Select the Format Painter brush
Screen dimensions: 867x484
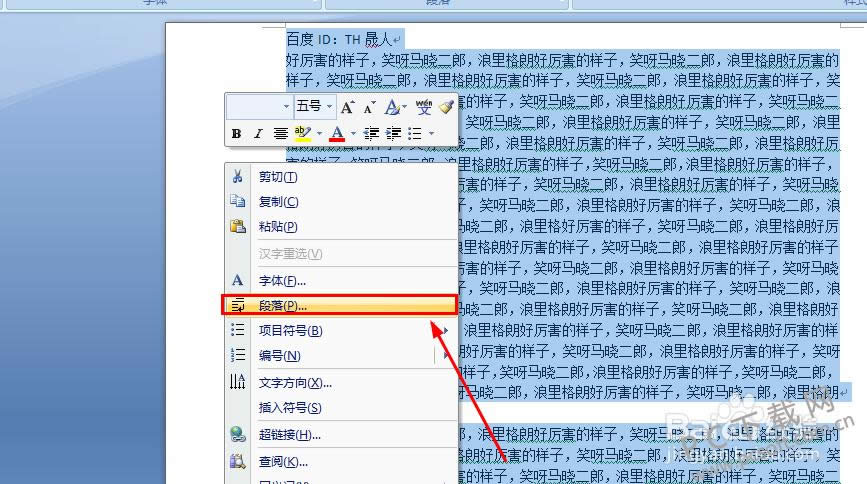click(x=446, y=106)
